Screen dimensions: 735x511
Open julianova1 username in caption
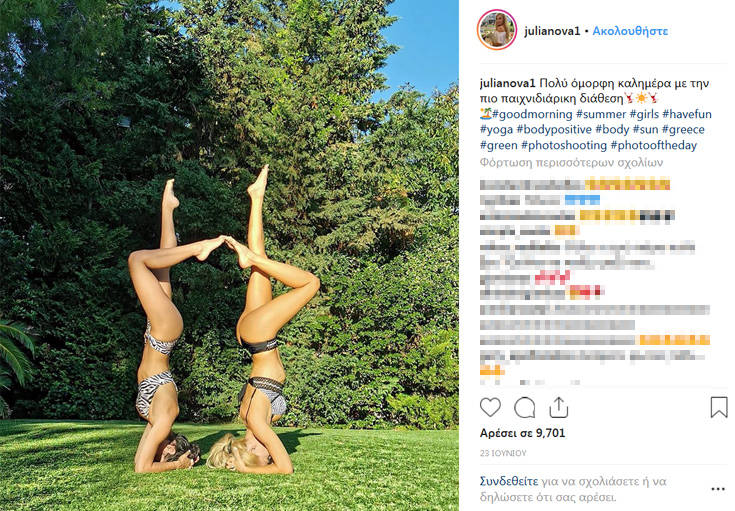tap(507, 83)
